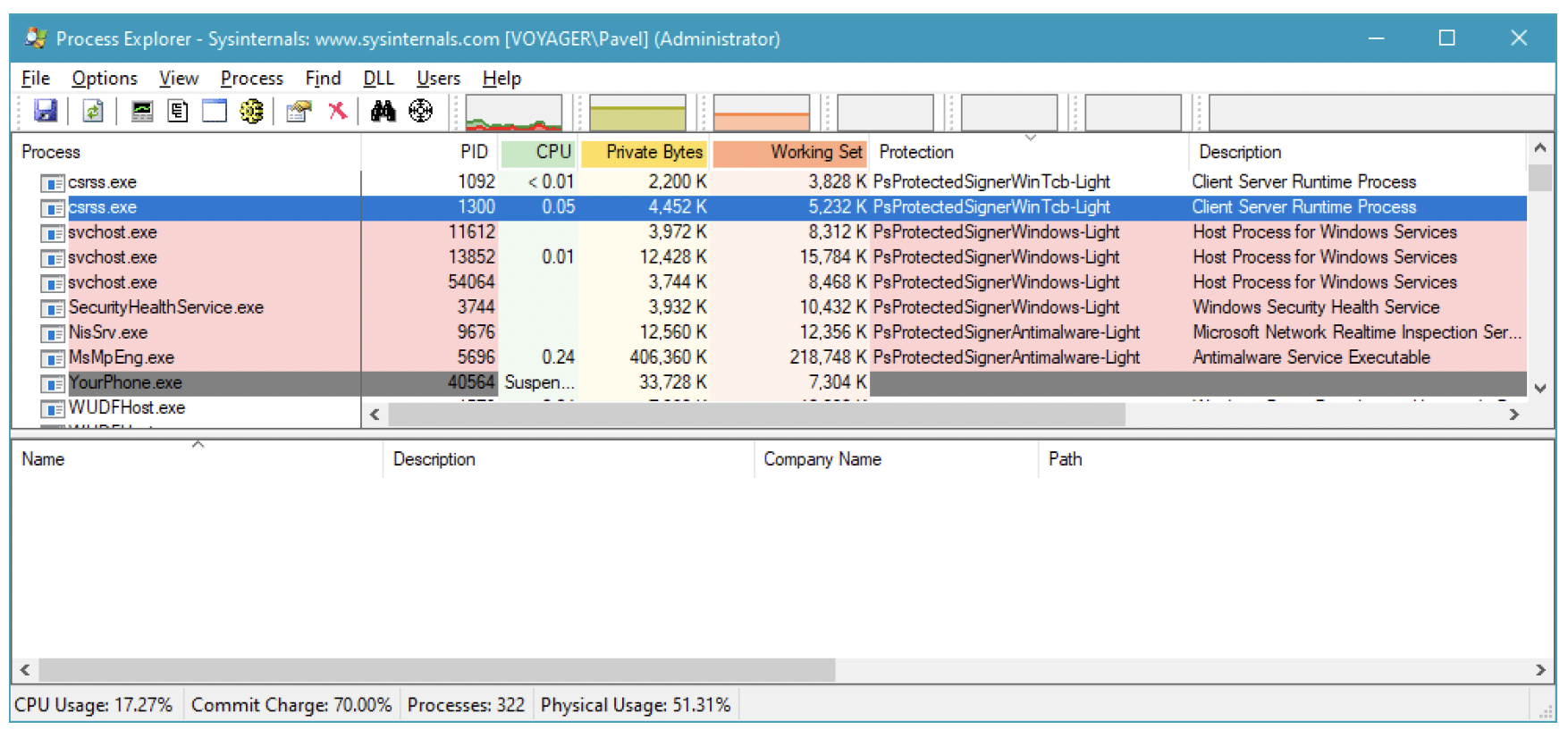Select the MsMpEng.exe process
Viewport: 1568px width, 738px height.
coord(770,357)
